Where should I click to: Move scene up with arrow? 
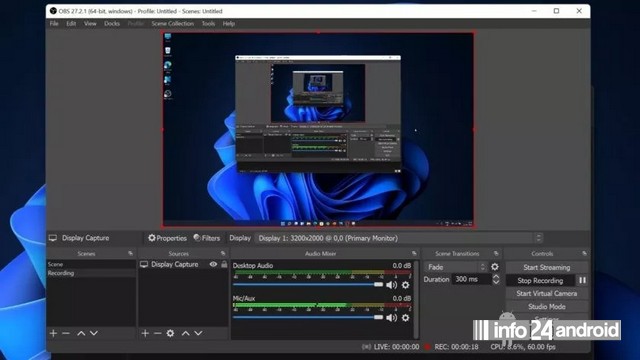81,333
